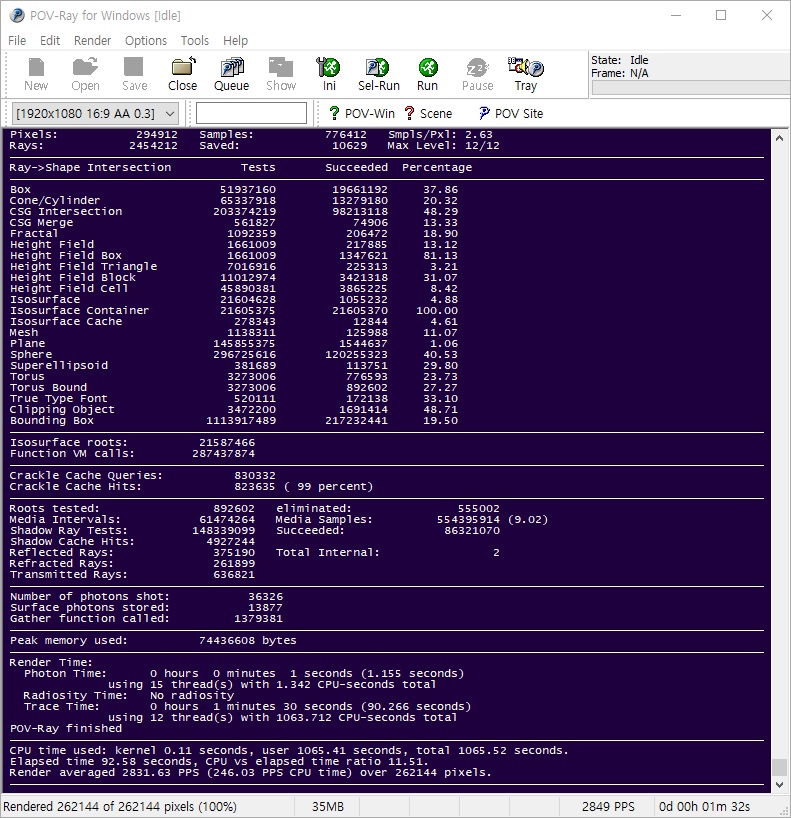Open the Help menu
Viewport: 791px width, 818px height.
click(x=235, y=41)
